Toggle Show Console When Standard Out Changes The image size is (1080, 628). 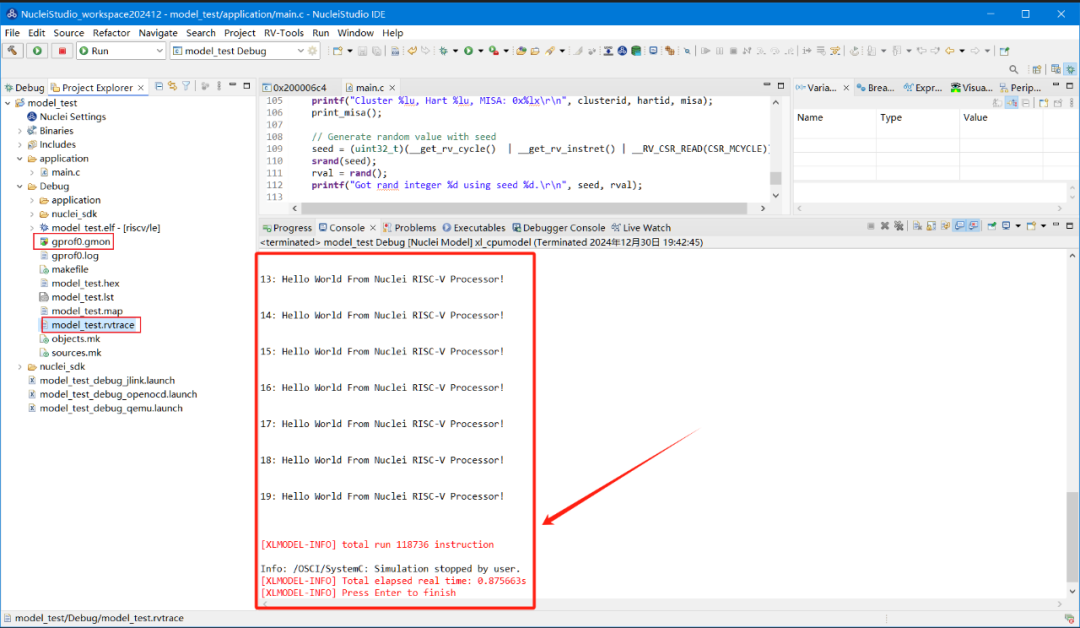(959, 226)
